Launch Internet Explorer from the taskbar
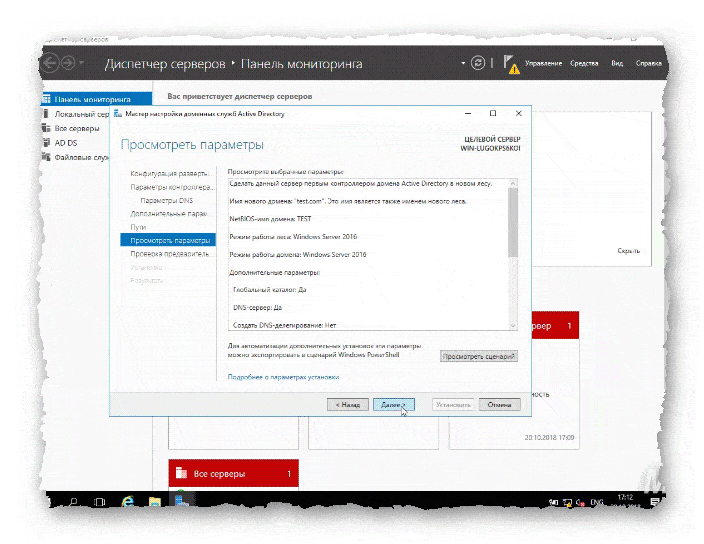Viewport: 704px width, 544px height. click(x=127, y=501)
